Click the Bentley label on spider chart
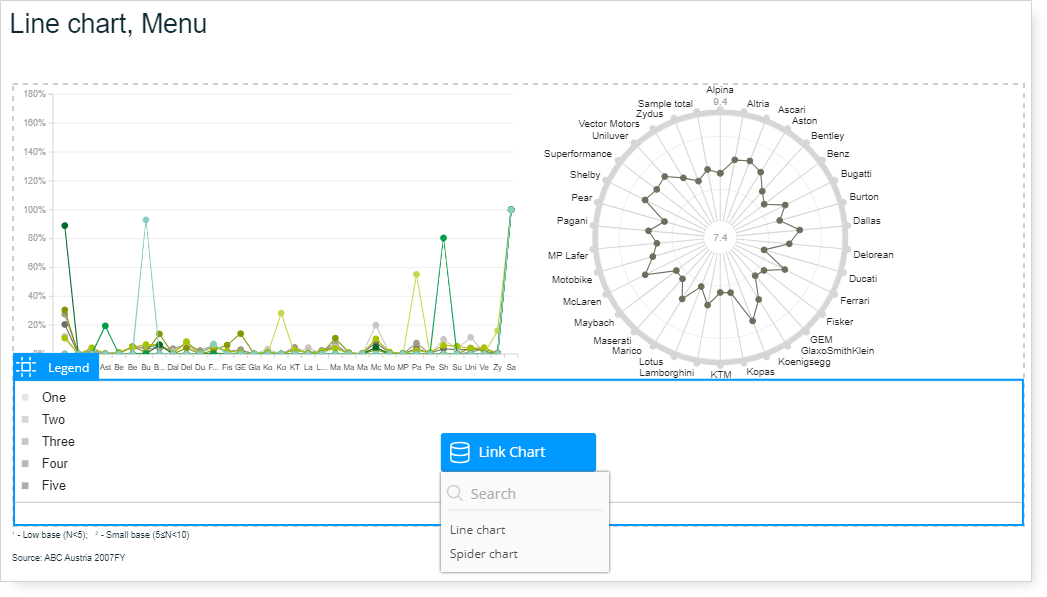The width and height of the screenshot is (1047, 597). point(827,136)
